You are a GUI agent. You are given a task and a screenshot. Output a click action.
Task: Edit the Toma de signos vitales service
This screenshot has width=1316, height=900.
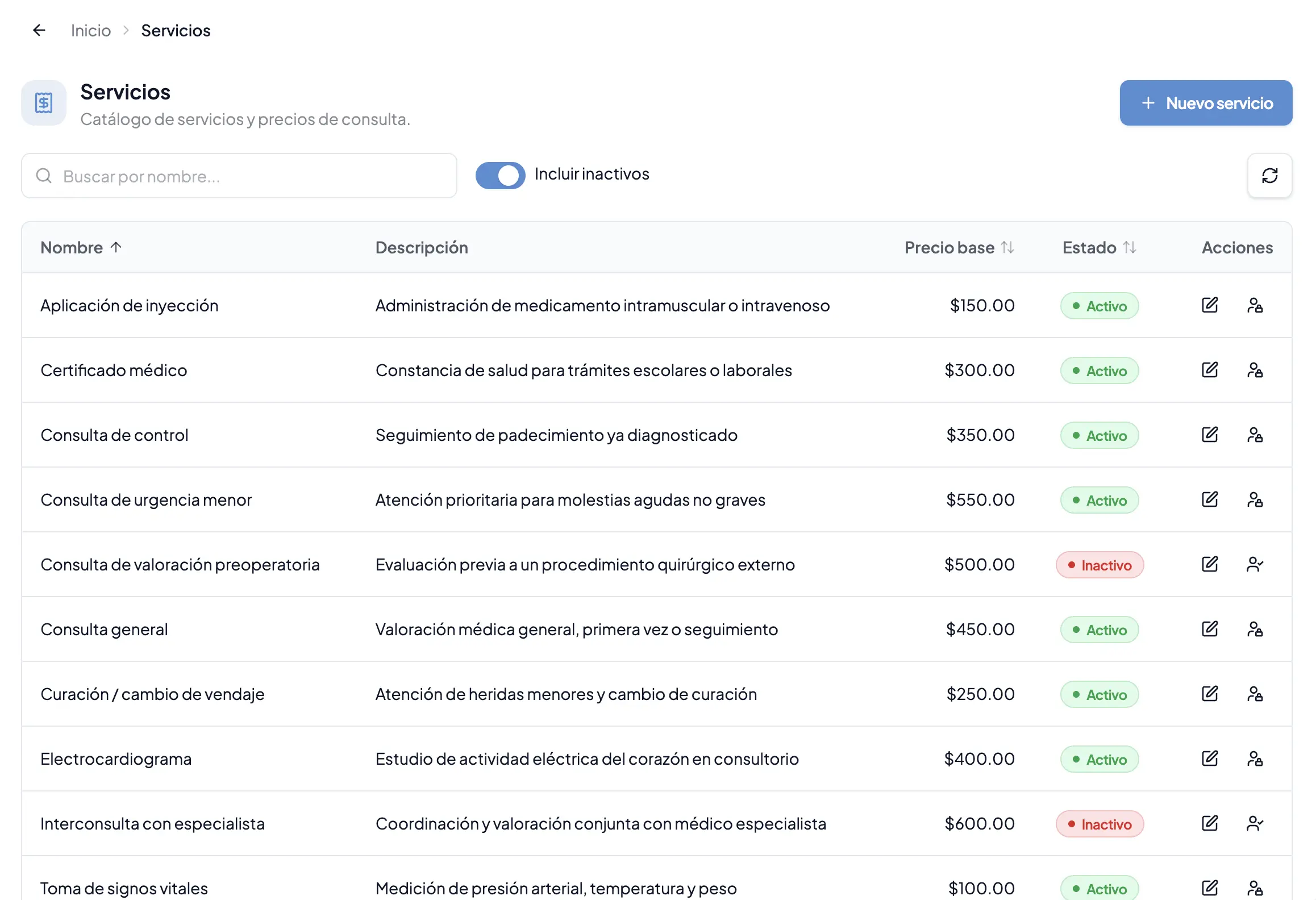(x=1210, y=888)
